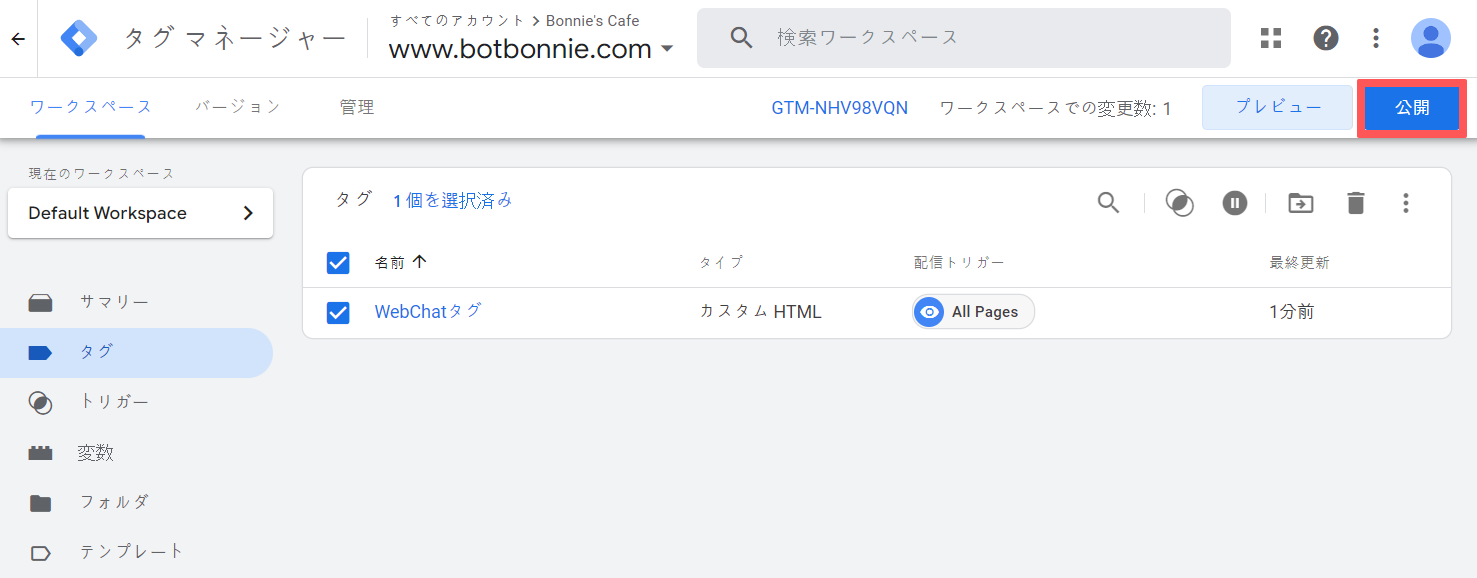Click the 配信トリガー column header
Screen dimensions: 1477x578
[x=959, y=263]
